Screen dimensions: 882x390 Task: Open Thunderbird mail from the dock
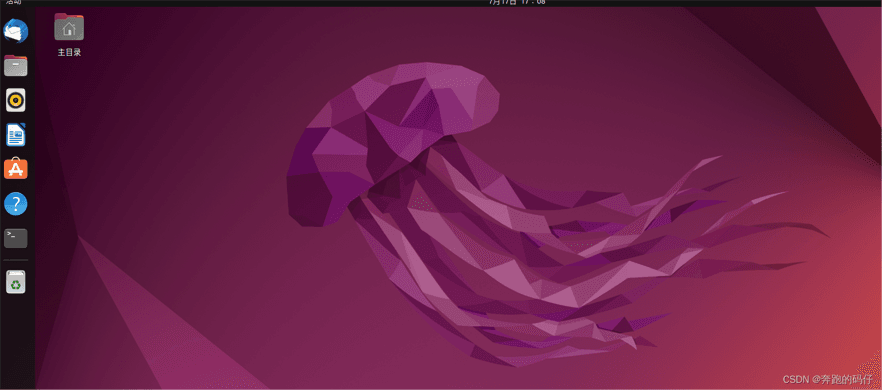coord(16,31)
